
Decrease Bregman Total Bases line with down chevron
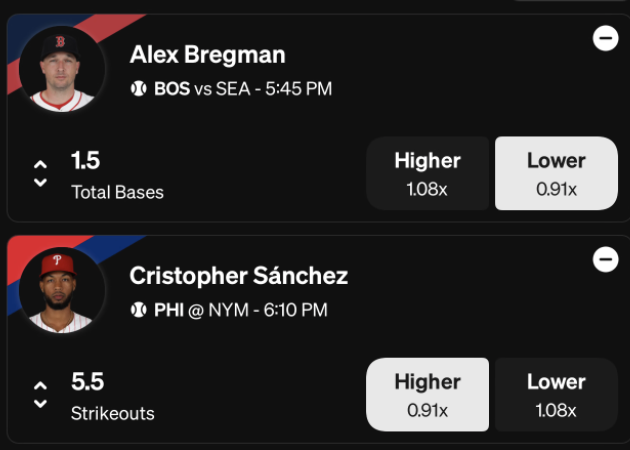click(x=40, y=182)
